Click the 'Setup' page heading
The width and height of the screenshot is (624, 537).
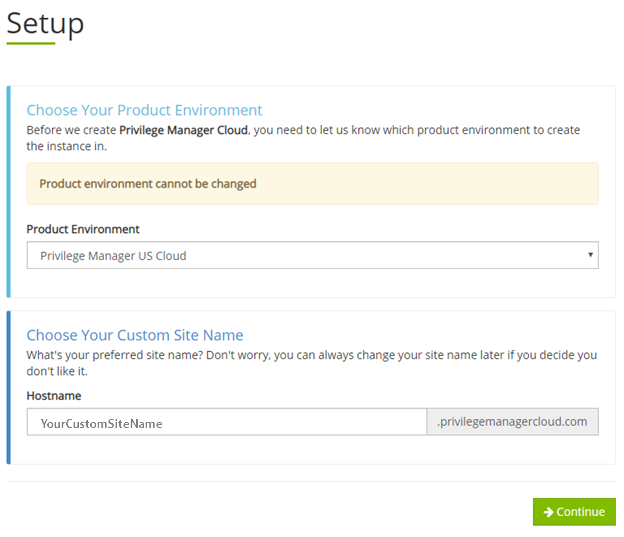click(x=45, y=22)
